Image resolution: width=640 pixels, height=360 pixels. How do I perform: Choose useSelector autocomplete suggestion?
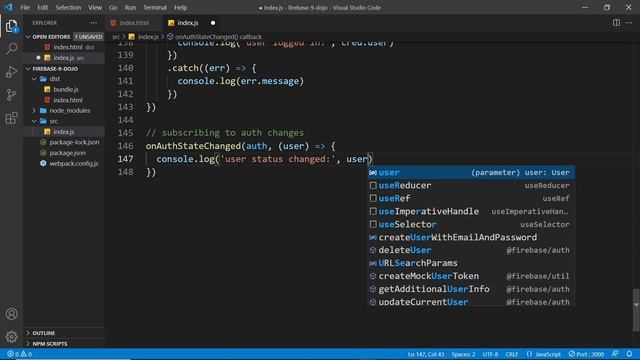click(471, 224)
